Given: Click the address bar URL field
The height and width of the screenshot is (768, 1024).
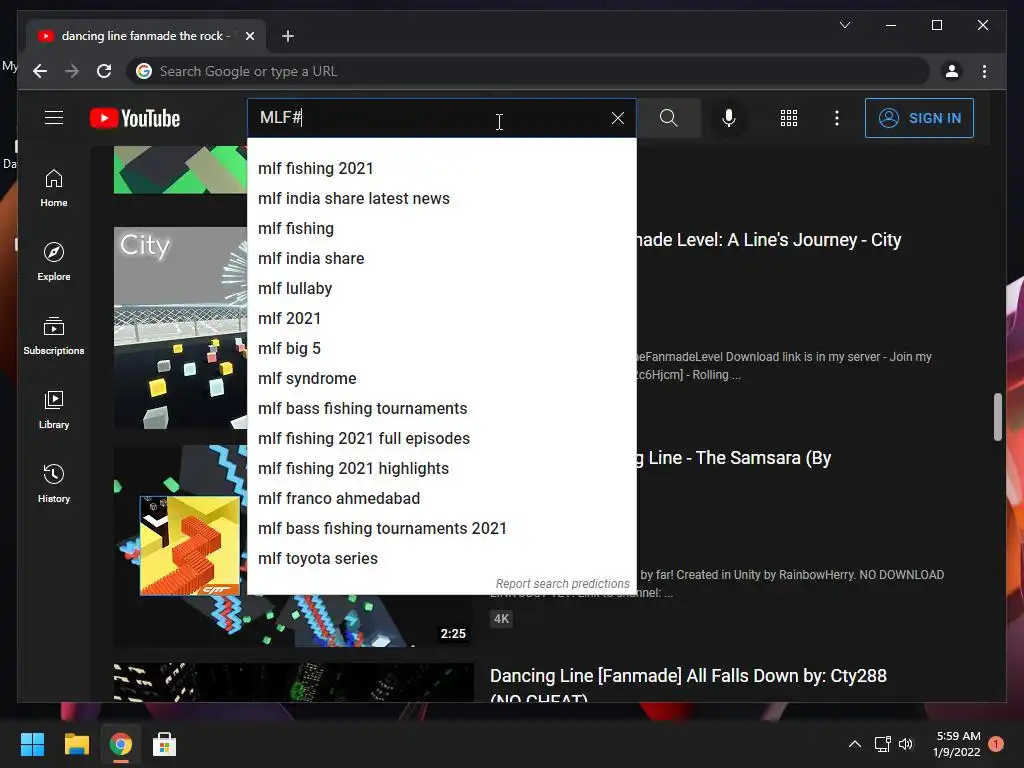Looking at the screenshot, I should click(528, 71).
